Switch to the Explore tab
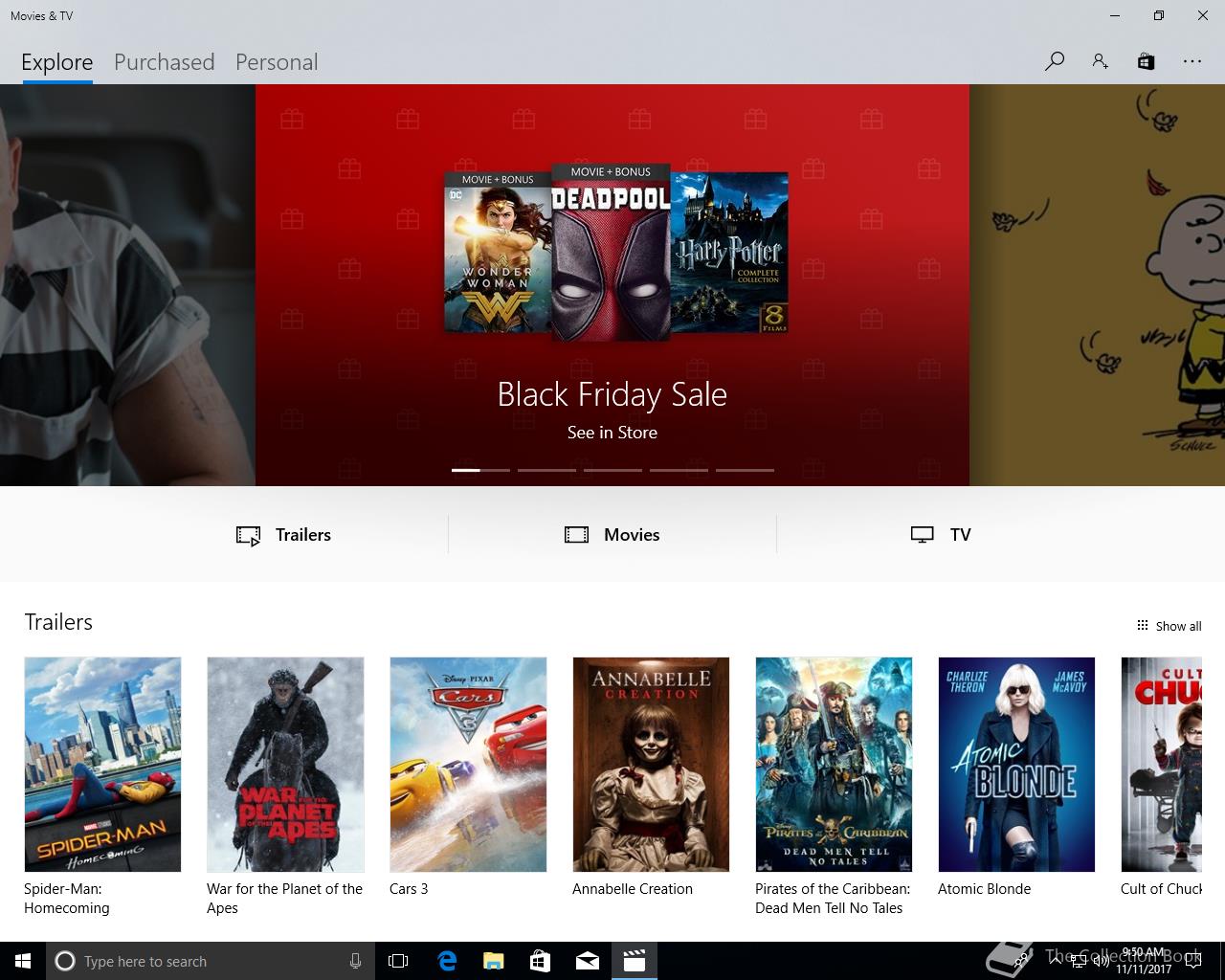Viewport: 1225px width, 980px height. pyautogui.click(x=57, y=62)
